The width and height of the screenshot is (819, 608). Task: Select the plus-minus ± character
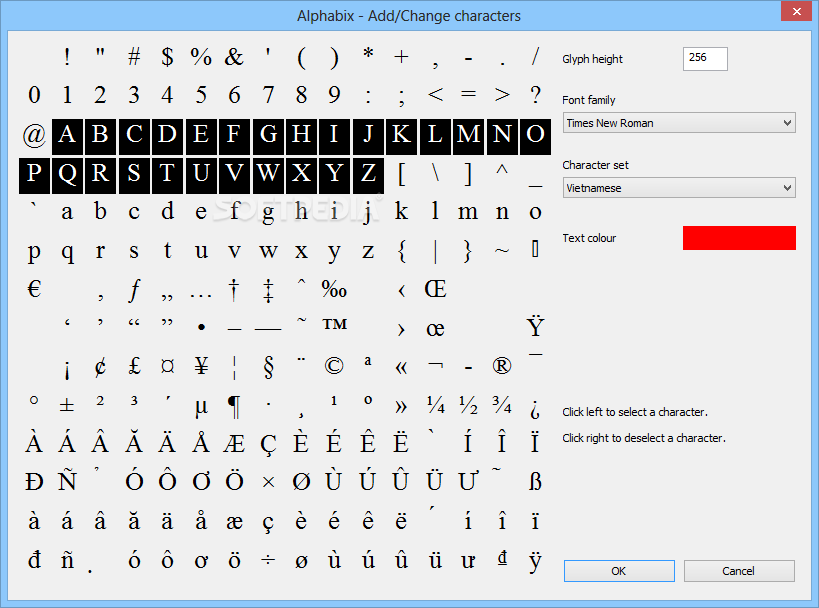coord(67,405)
